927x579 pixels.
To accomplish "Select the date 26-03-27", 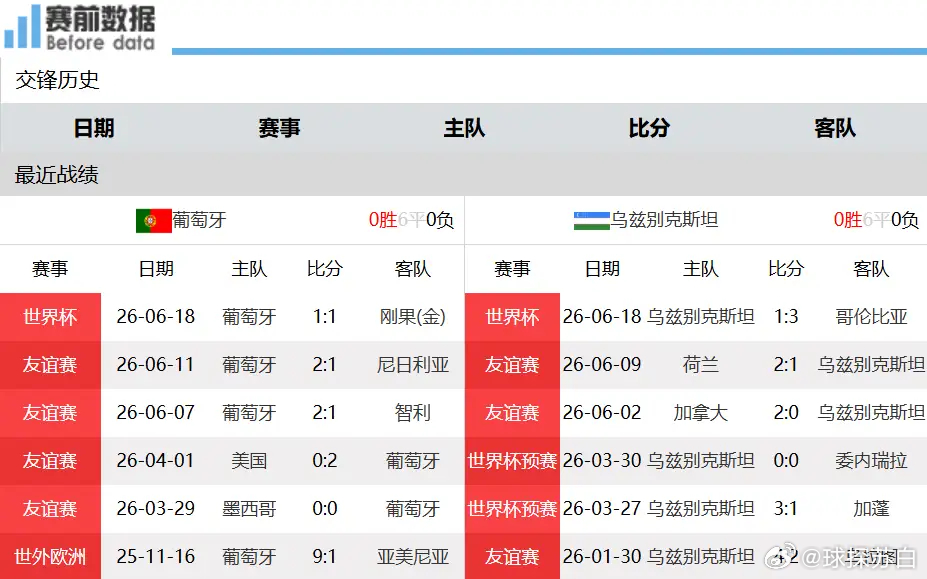I will point(602,509).
